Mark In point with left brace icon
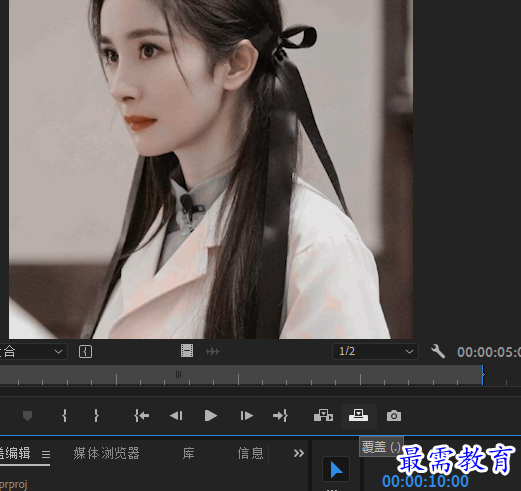Viewport: 521px width, 491px height. pyautogui.click(x=64, y=416)
